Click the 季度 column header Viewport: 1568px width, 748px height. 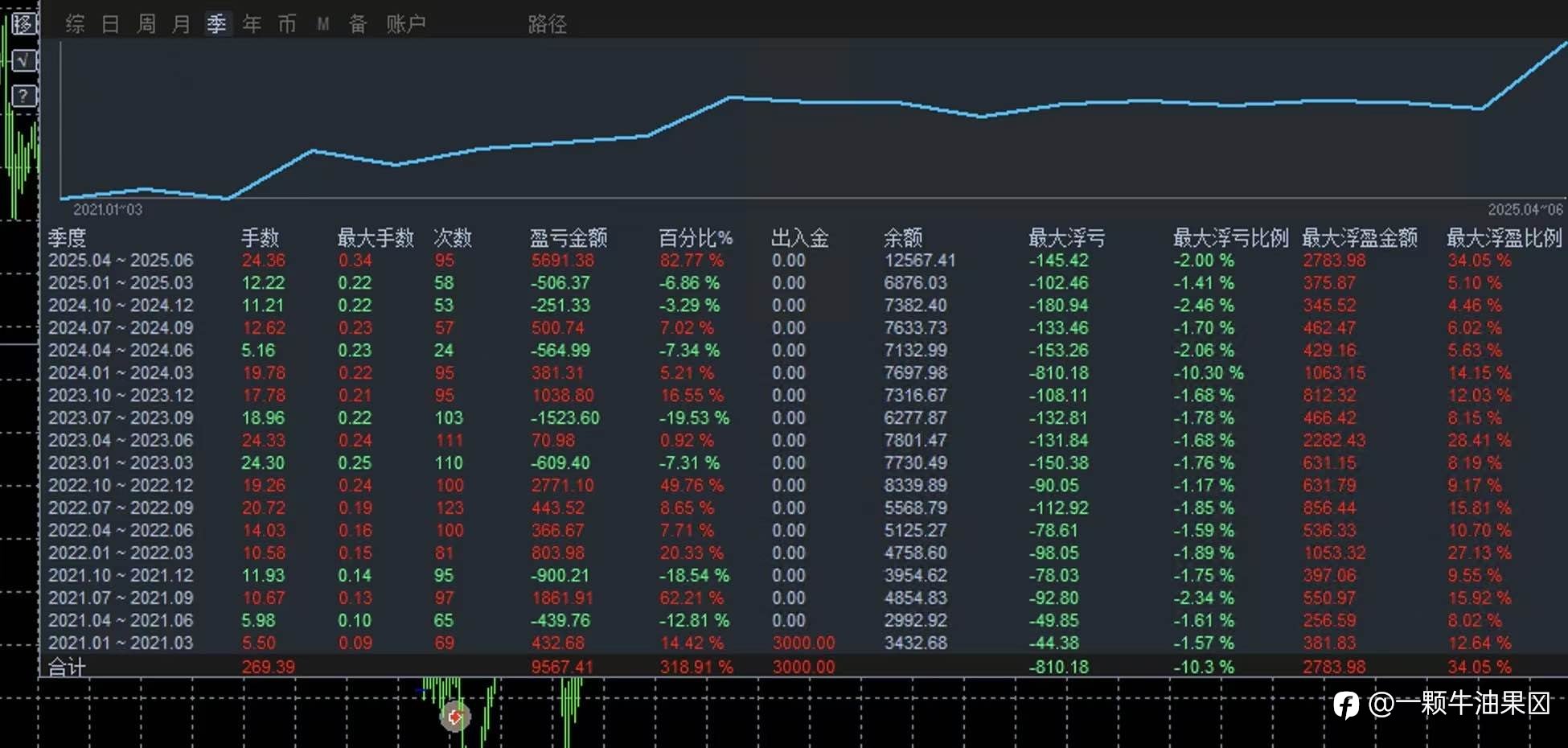pos(67,237)
